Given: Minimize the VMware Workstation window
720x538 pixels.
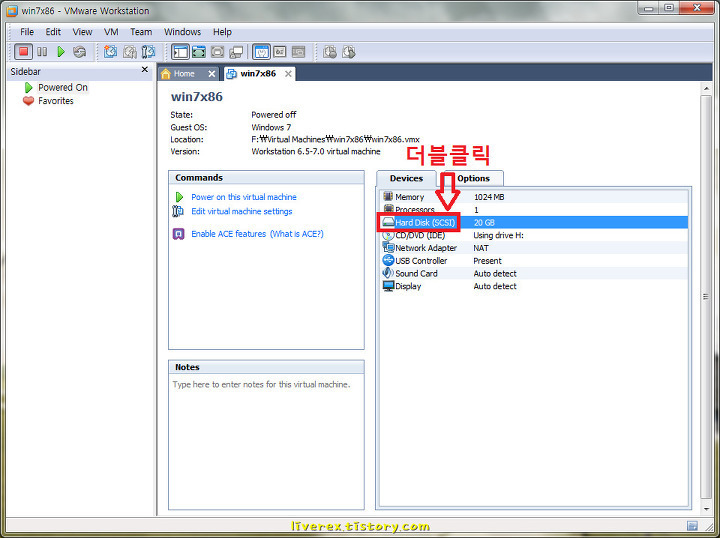Looking at the screenshot, I should coord(649,8).
